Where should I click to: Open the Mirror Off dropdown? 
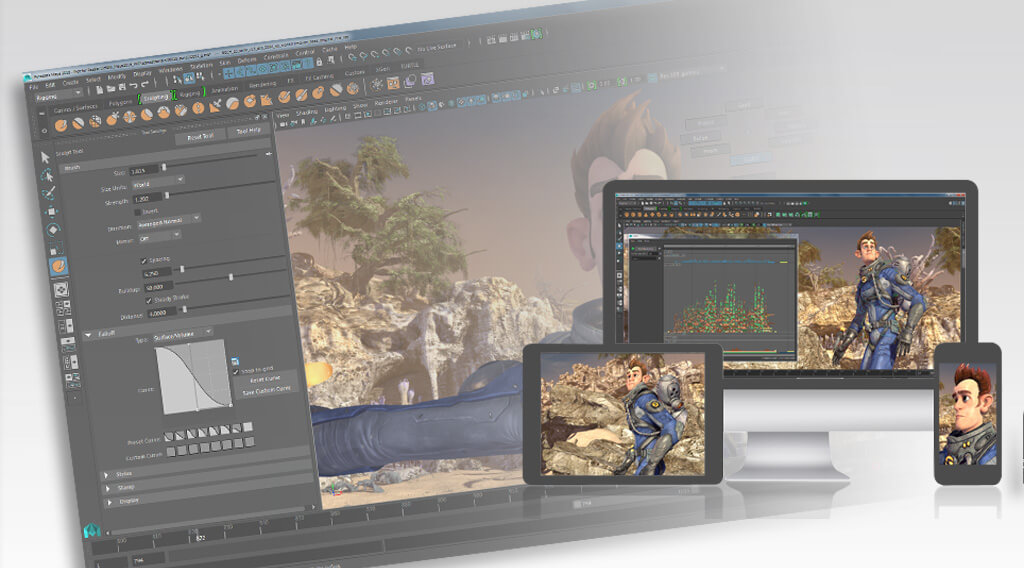(x=160, y=237)
